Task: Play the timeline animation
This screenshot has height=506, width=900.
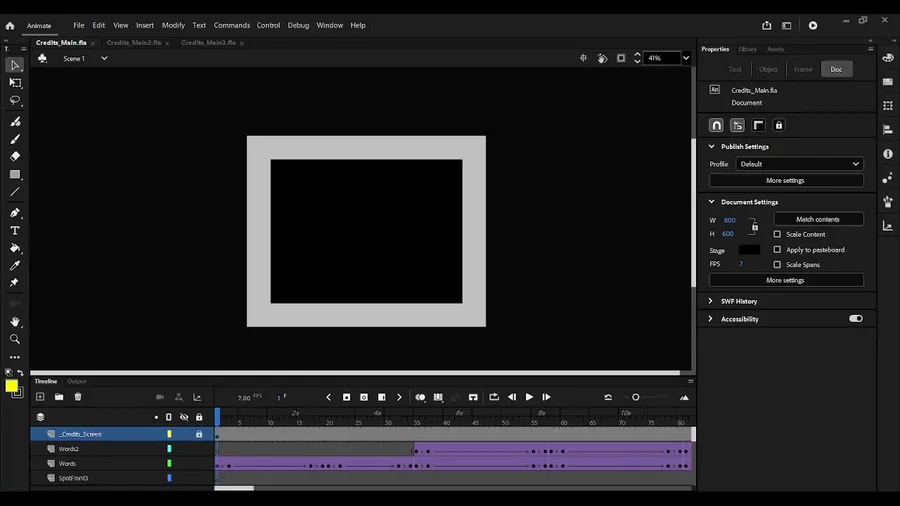Action: pyautogui.click(x=529, y=397)
